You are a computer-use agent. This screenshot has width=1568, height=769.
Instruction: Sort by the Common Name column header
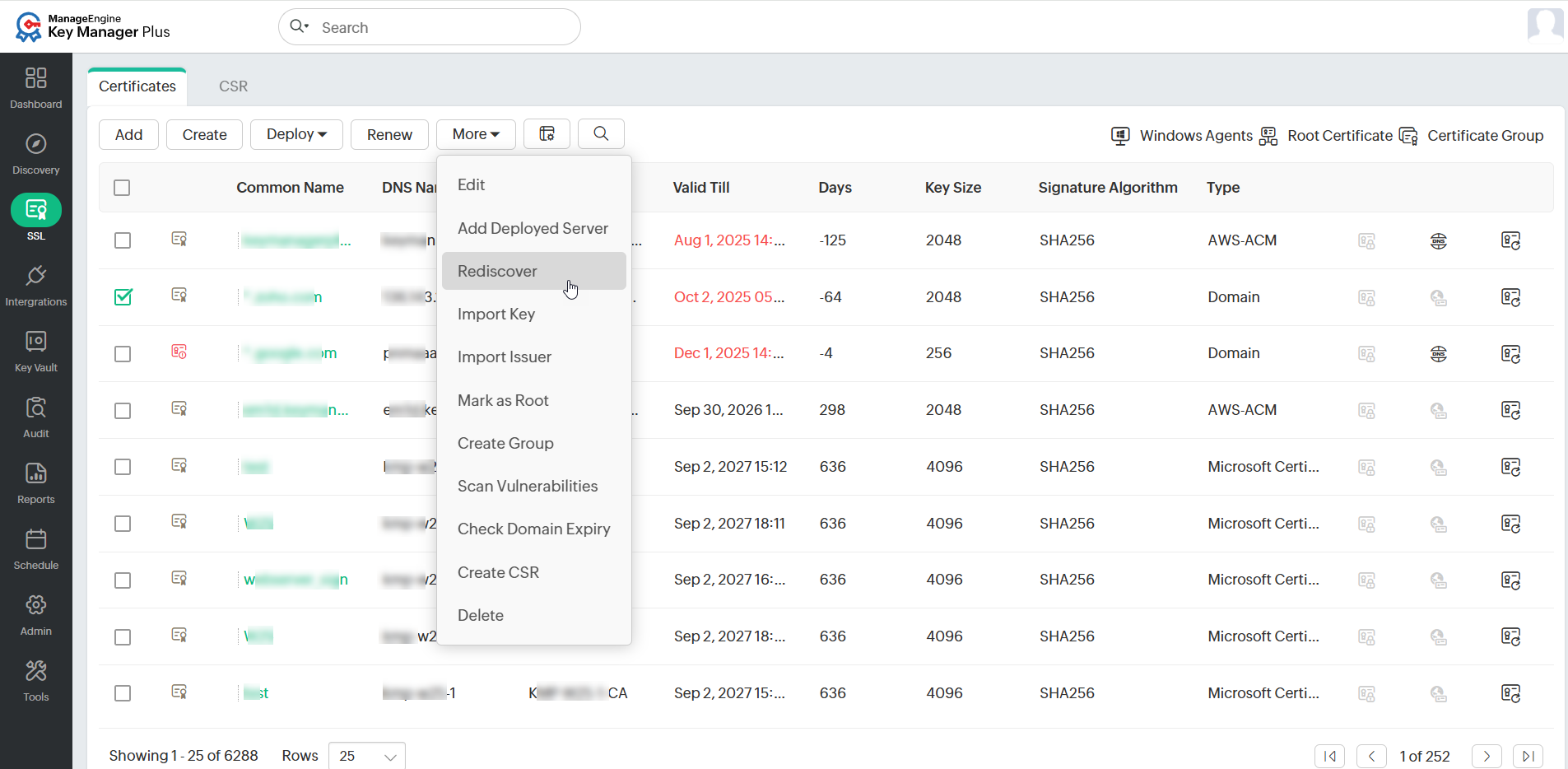[290, 188]
